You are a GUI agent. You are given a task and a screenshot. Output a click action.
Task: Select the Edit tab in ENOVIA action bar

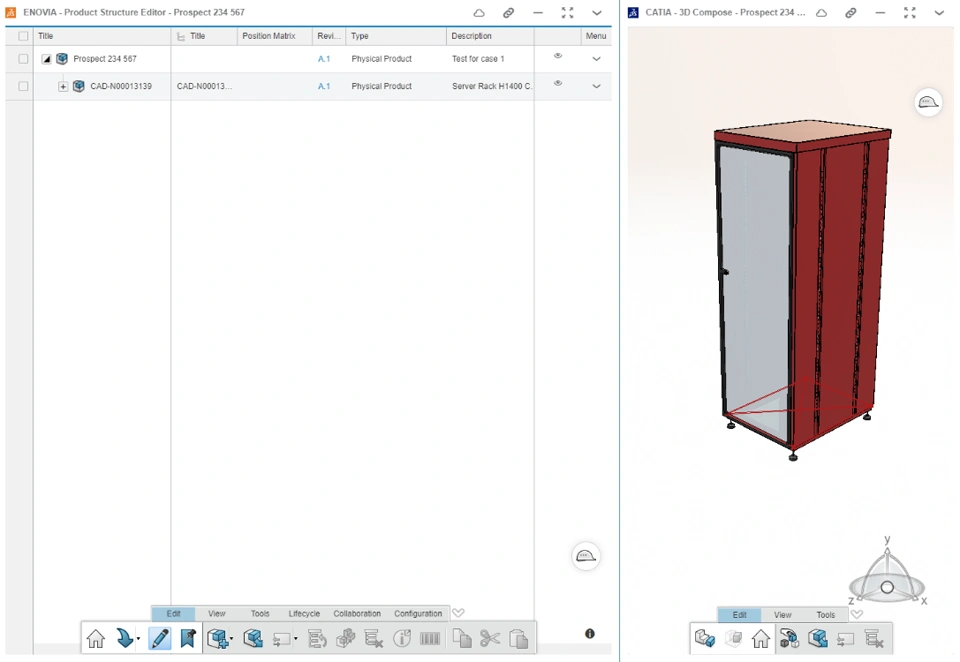coord(173,614)
